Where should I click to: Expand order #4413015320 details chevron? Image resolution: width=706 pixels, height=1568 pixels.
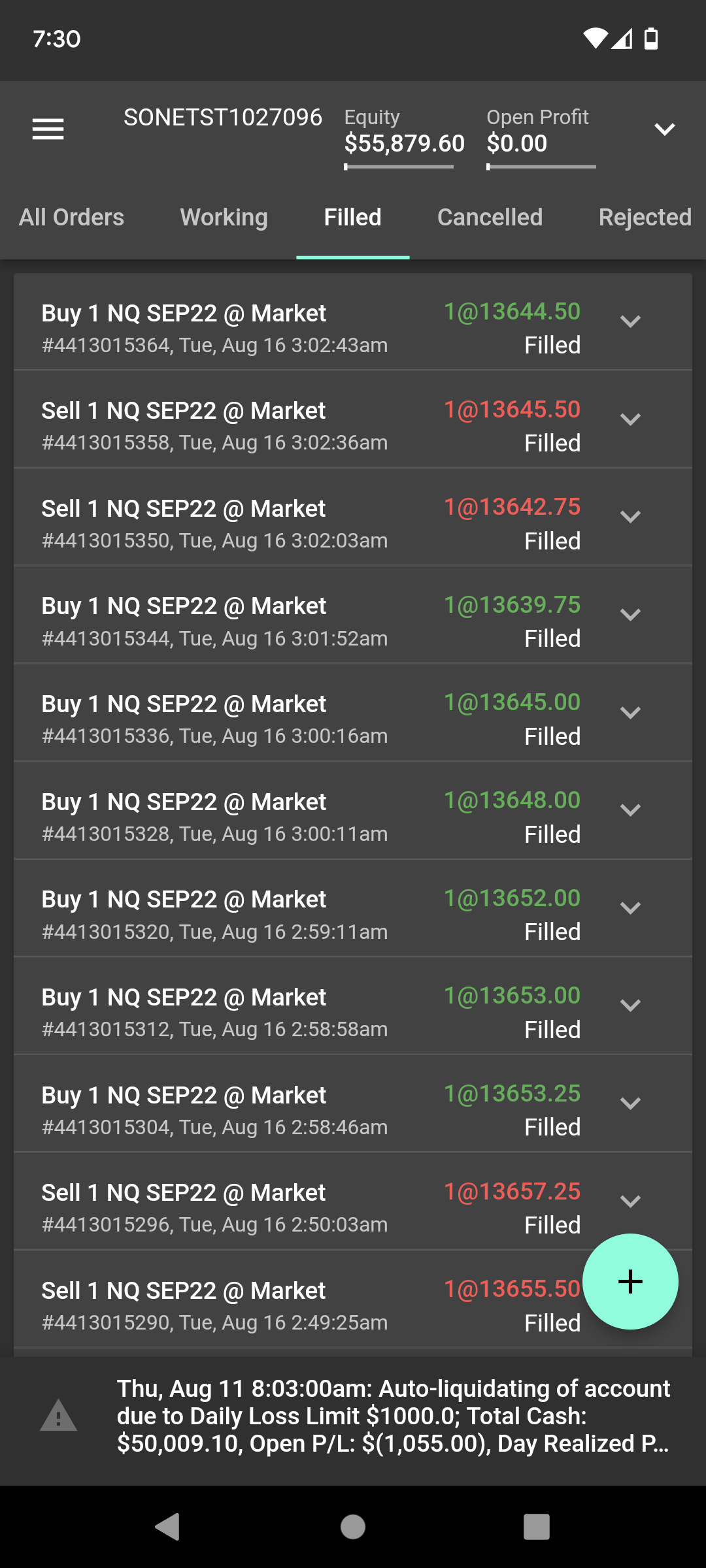(630, 908)
